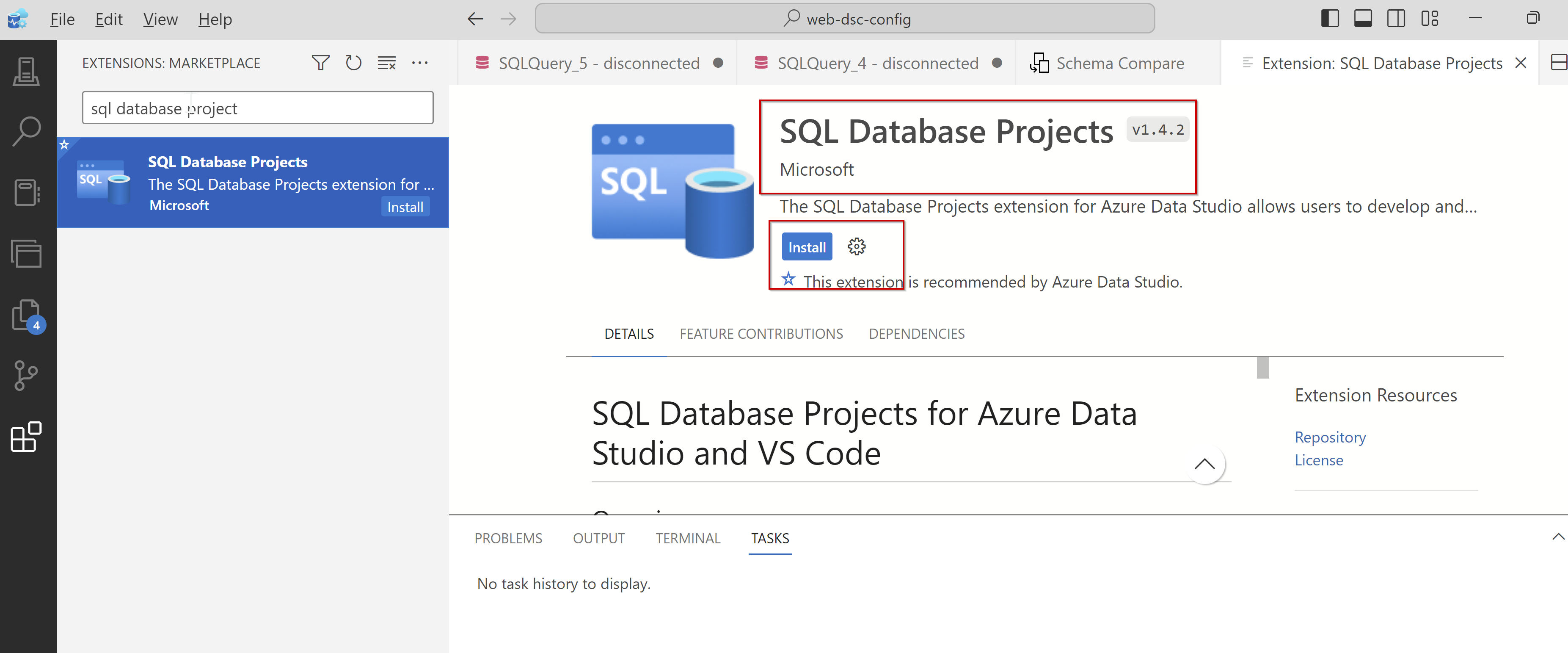The image size is (1568, 653).
Task: Select the DETAILS tab
Action: click(629, 334)
